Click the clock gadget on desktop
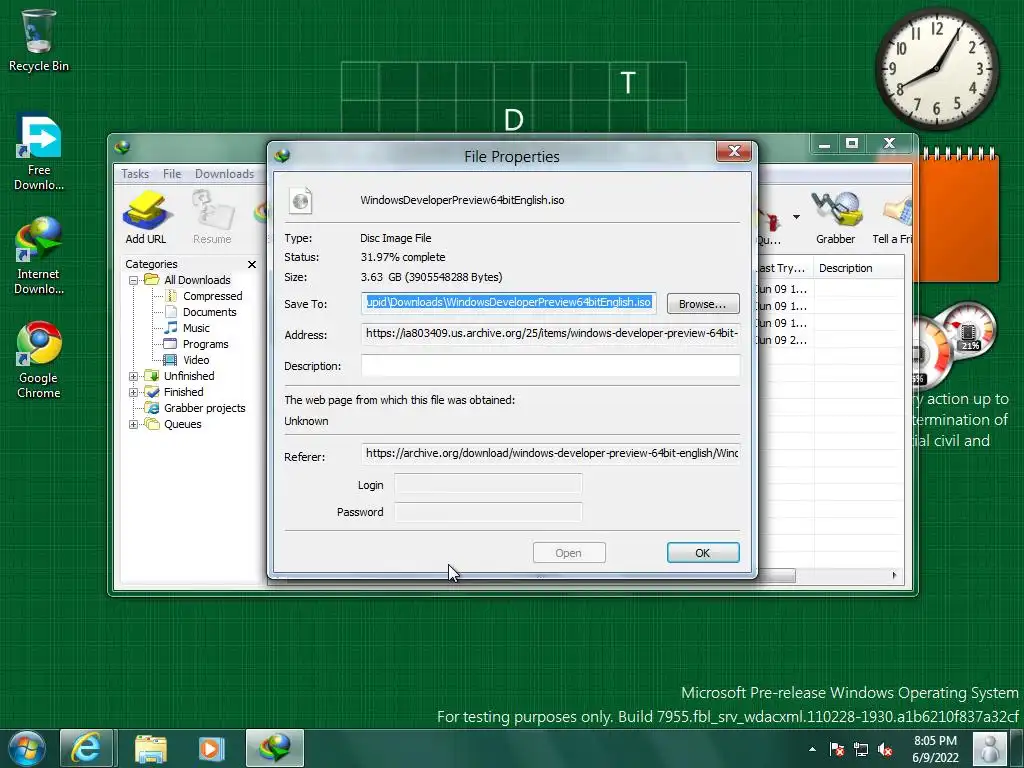 [936, 68]
